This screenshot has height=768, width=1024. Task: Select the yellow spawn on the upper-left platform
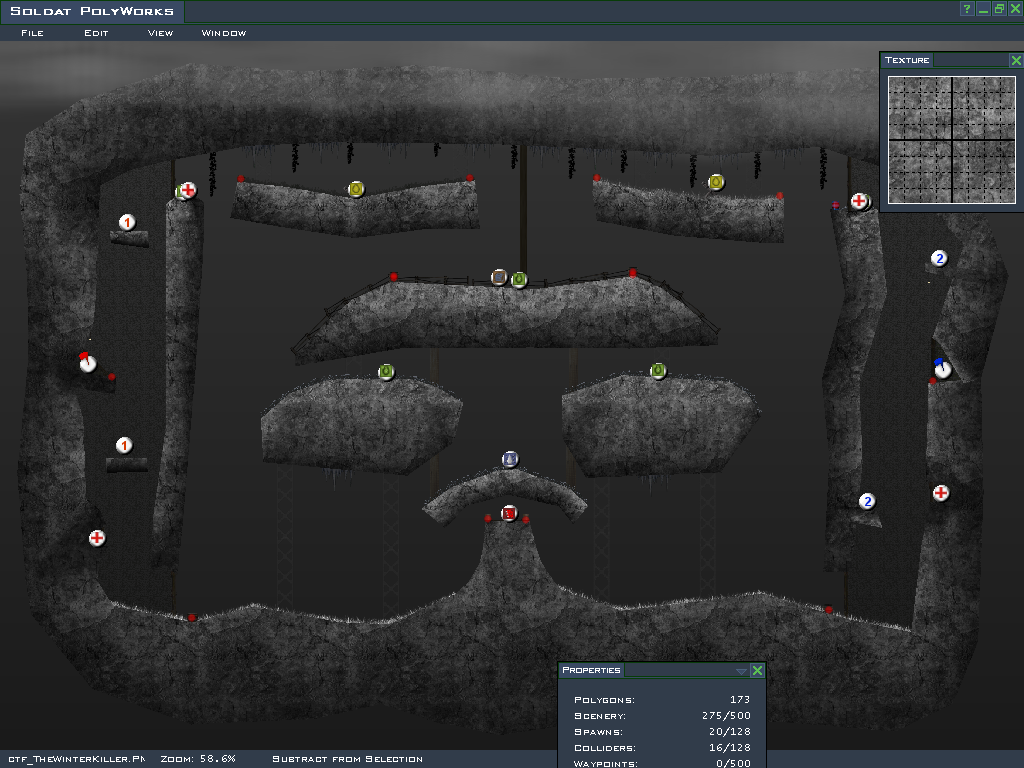[355, 189]
